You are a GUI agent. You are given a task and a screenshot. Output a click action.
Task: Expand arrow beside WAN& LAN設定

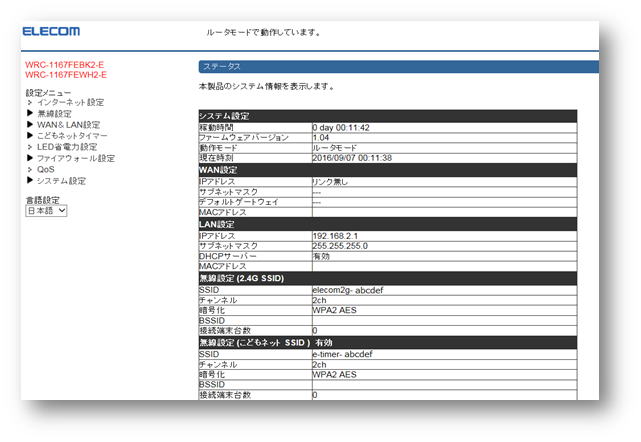click(30, 124)
